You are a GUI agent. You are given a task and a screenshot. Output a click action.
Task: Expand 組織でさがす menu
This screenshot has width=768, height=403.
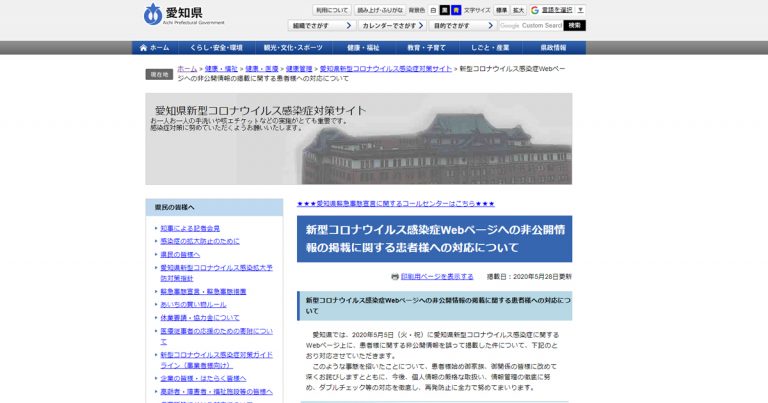(322, 25)
